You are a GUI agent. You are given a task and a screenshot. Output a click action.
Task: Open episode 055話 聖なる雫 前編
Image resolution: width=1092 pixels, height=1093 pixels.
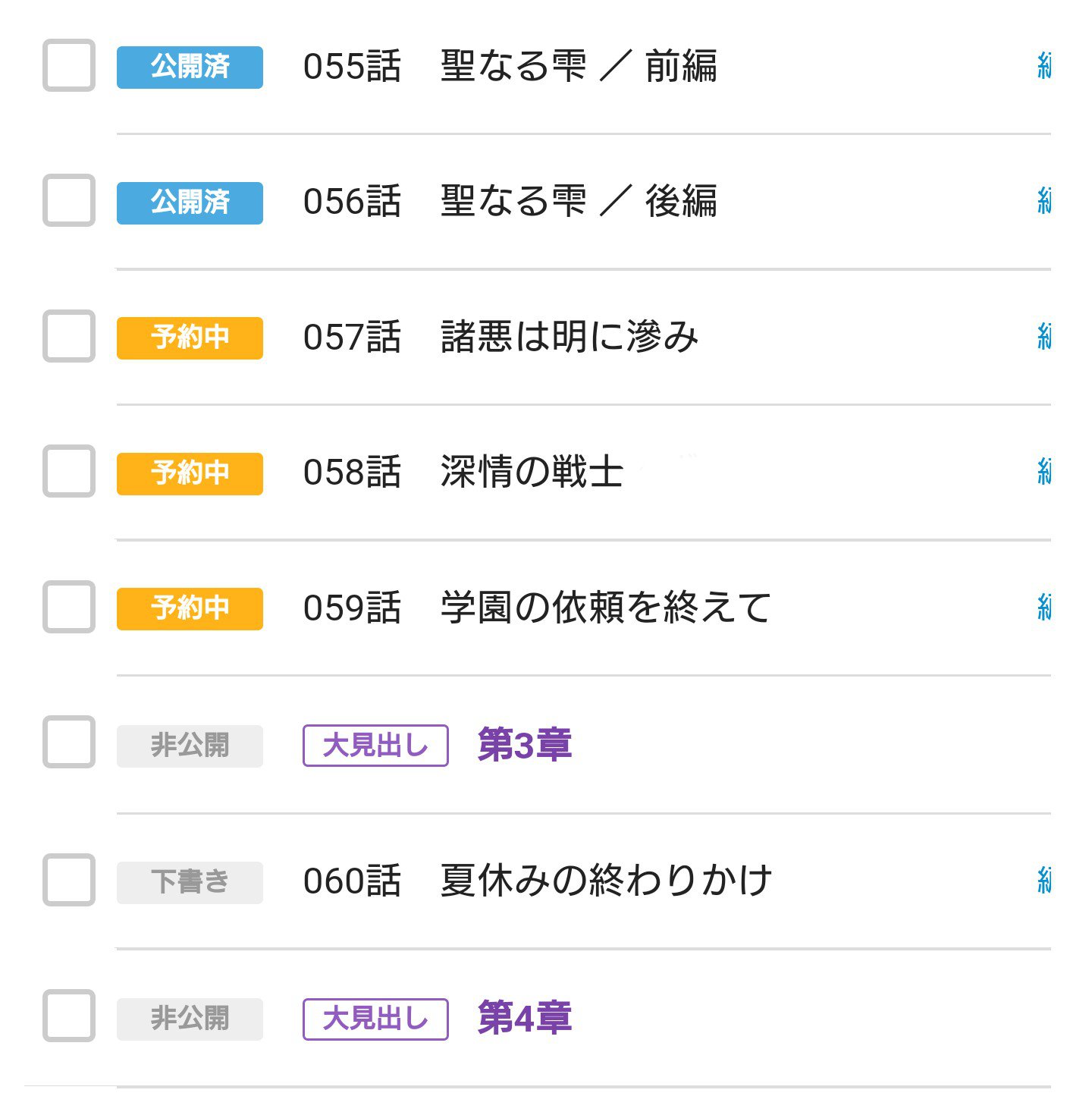[x=510, y=67]
